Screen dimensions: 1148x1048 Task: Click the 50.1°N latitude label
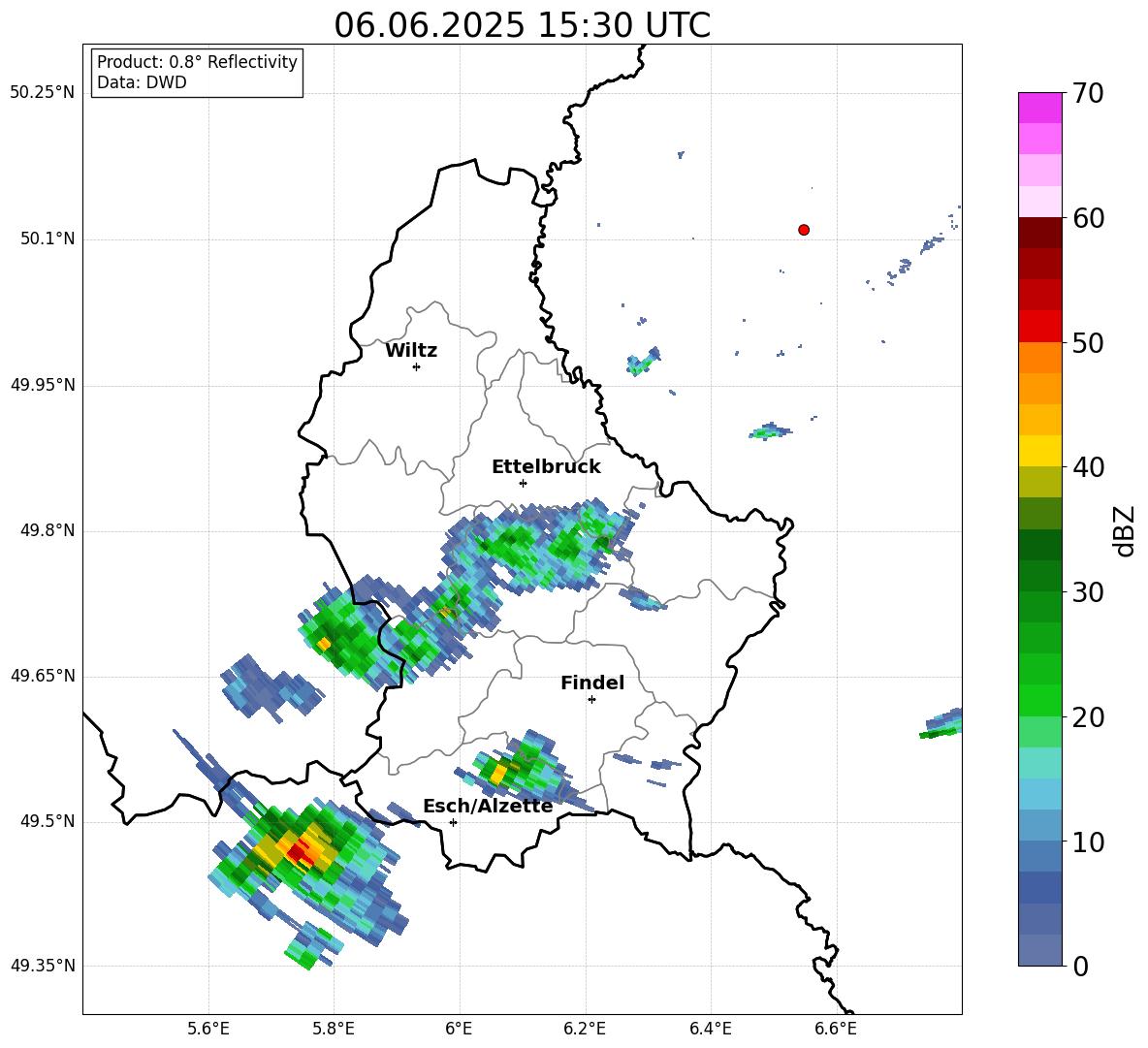[x=48, y=238]
